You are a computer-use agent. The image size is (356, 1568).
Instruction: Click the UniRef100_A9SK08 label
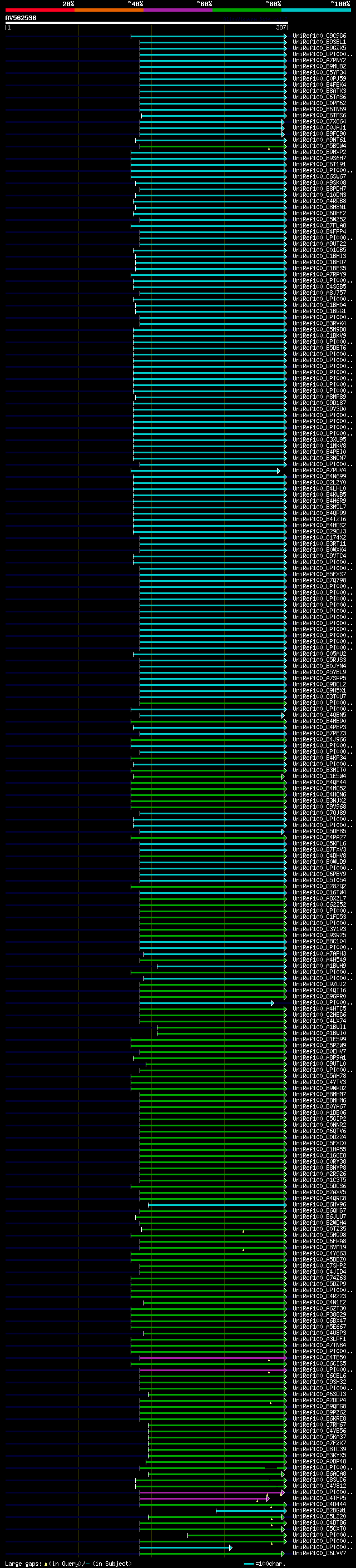click(x=319, y=182)
